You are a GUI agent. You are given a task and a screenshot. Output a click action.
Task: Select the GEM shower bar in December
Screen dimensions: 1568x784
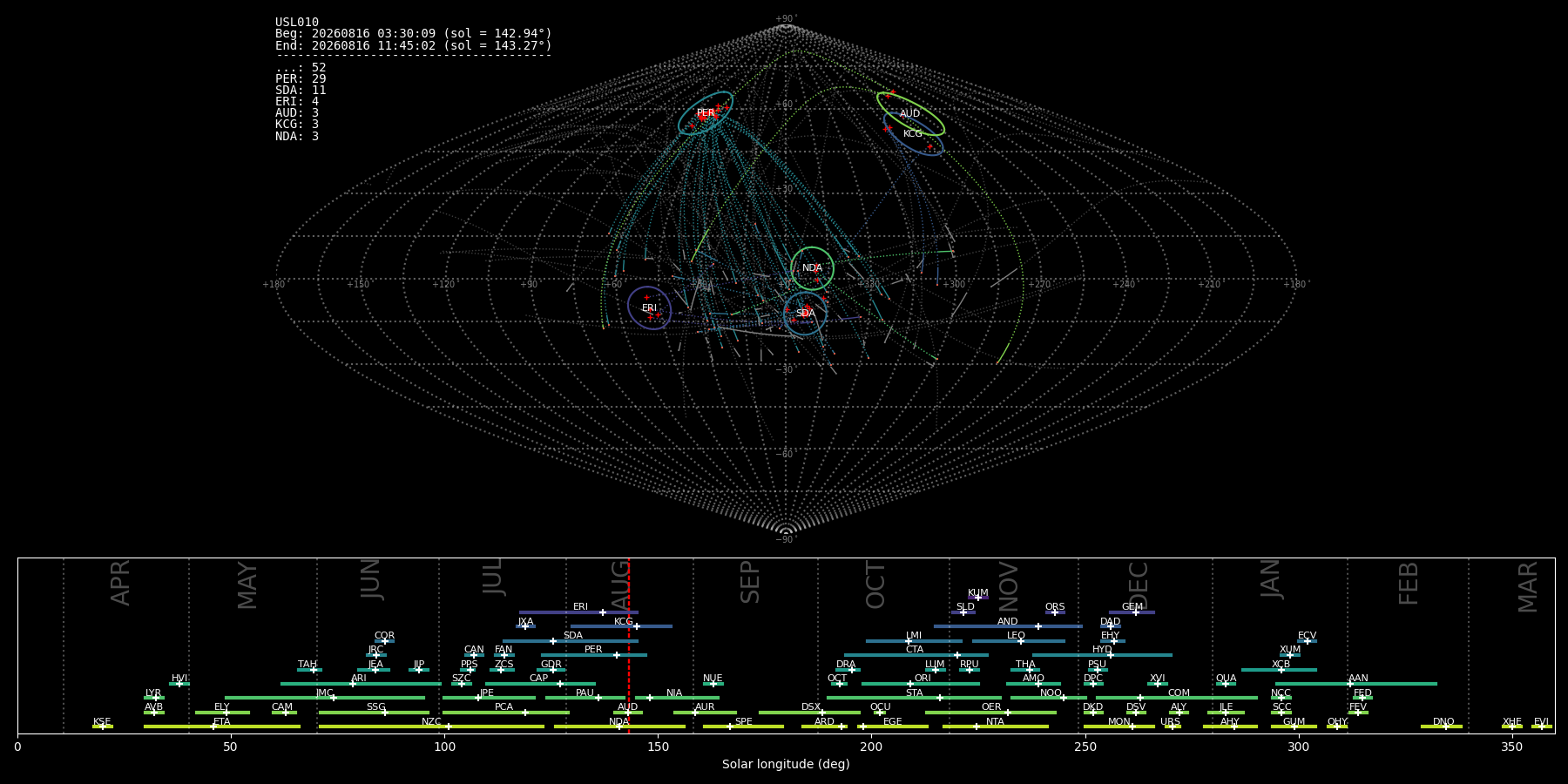point(1132,612)
